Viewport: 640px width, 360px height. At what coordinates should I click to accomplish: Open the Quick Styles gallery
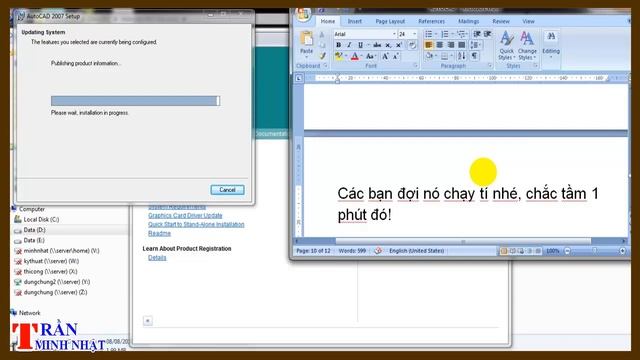(507, 45)
